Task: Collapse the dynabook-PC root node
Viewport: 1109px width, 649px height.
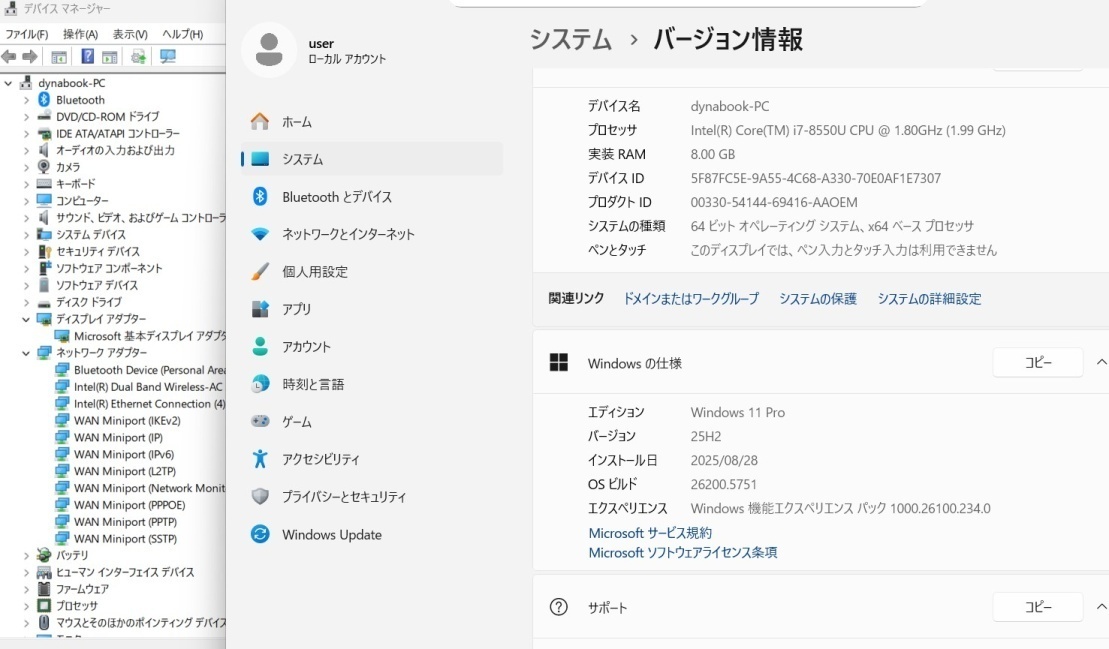Action: [8, 83]
